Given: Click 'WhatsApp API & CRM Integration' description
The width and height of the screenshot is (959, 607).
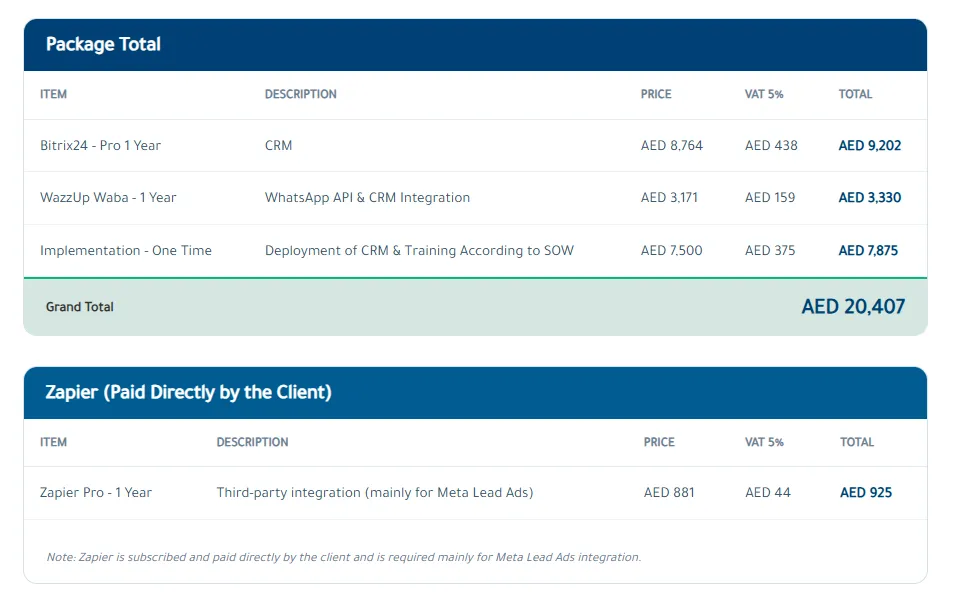Looking at the screenshot, I should 368,198.
